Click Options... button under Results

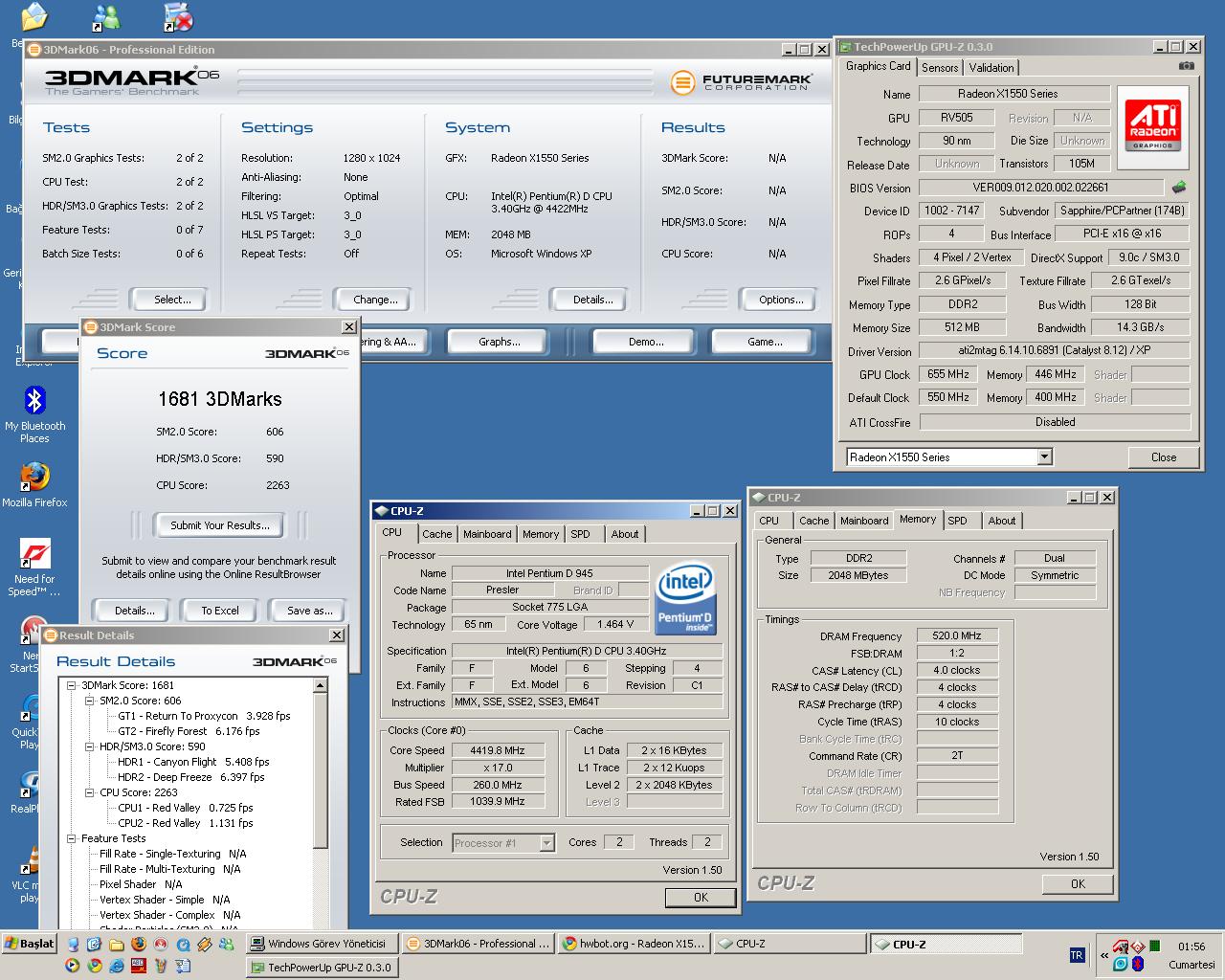pos(781,300)
